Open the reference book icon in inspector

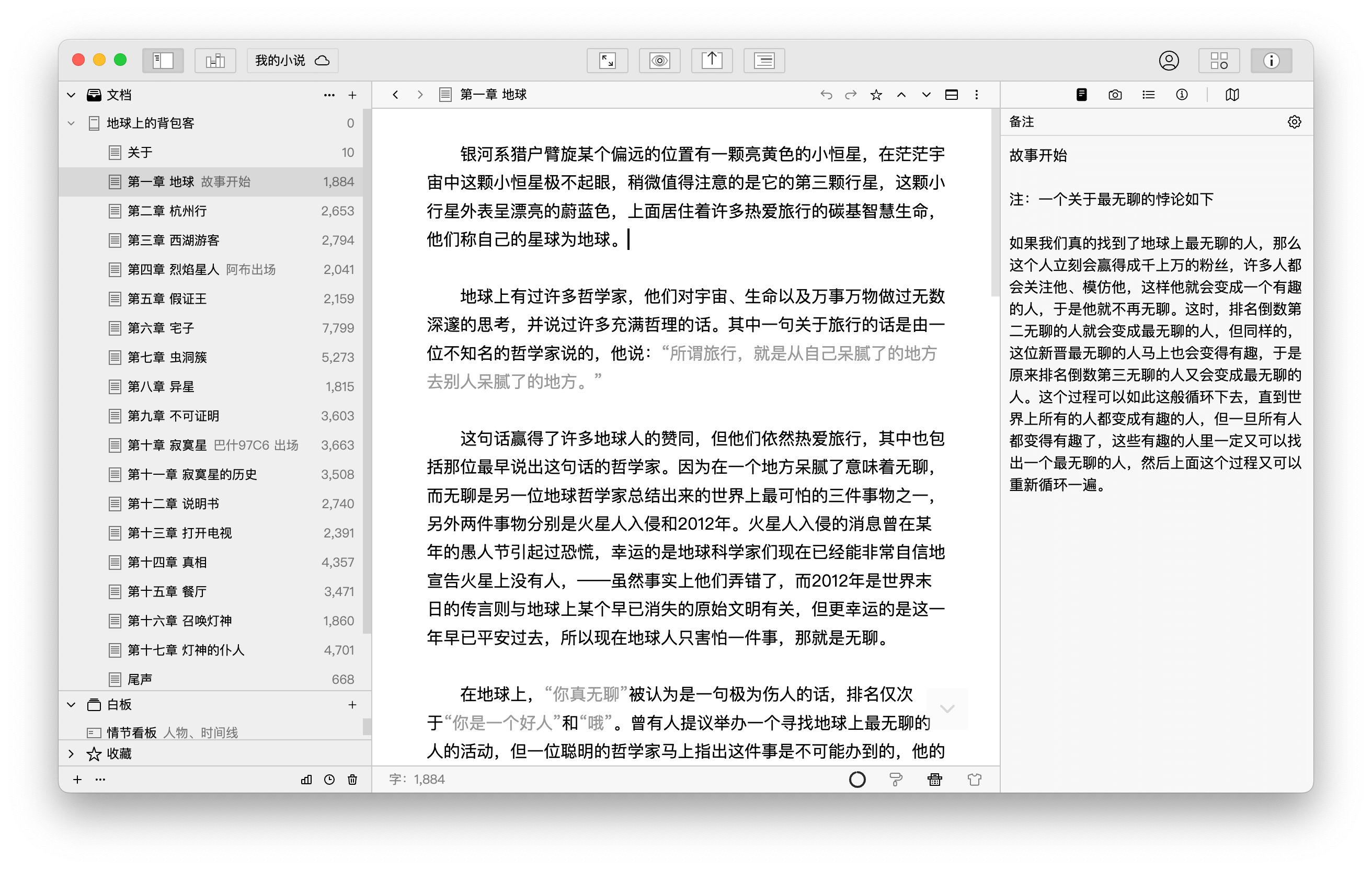tap(1232, 95)
